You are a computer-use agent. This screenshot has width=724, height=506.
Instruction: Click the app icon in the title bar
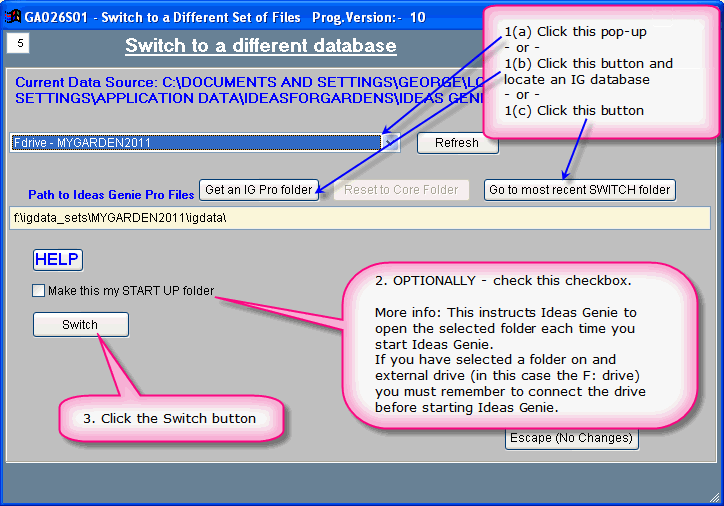(13, 17)
